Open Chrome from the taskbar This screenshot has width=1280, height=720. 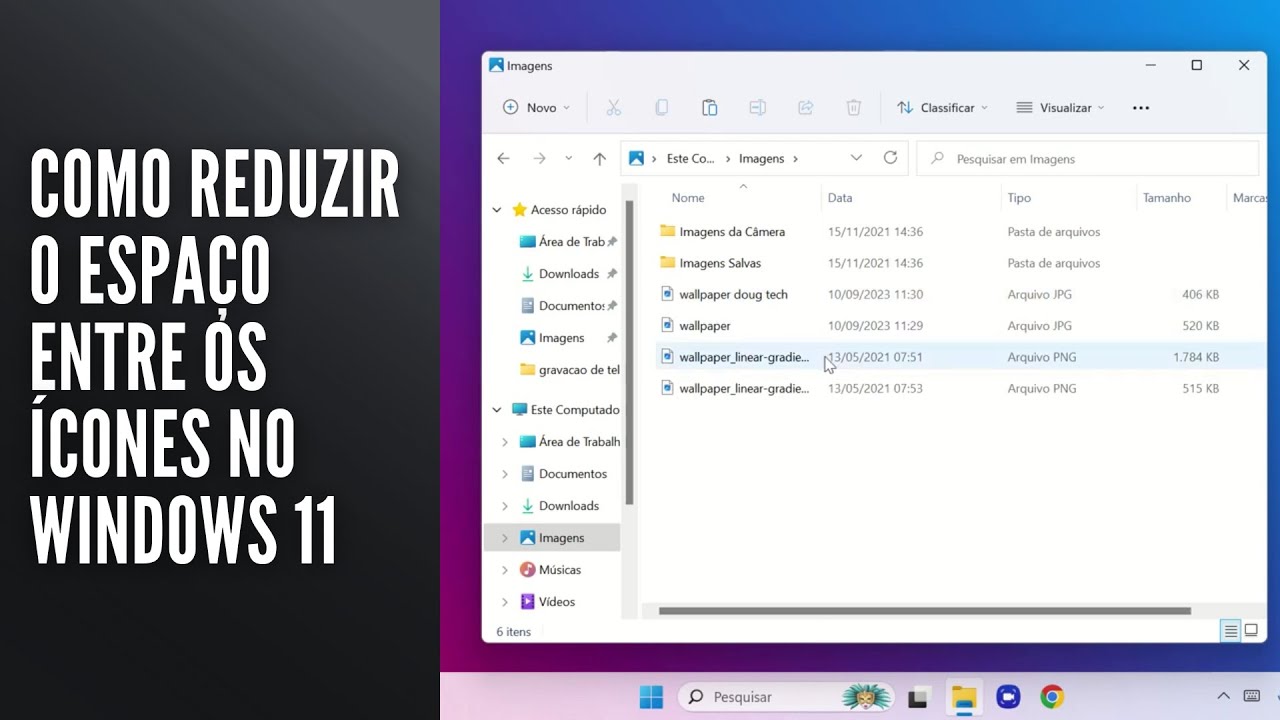pyautogui.click(x=1051, y=697)
